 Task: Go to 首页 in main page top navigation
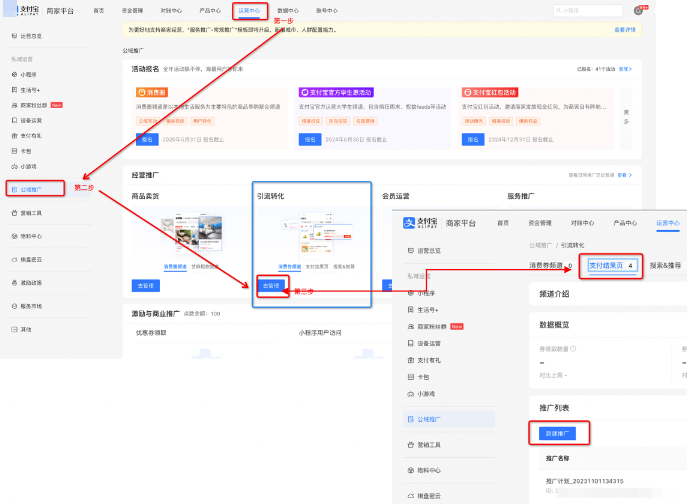tap(99, 11)
